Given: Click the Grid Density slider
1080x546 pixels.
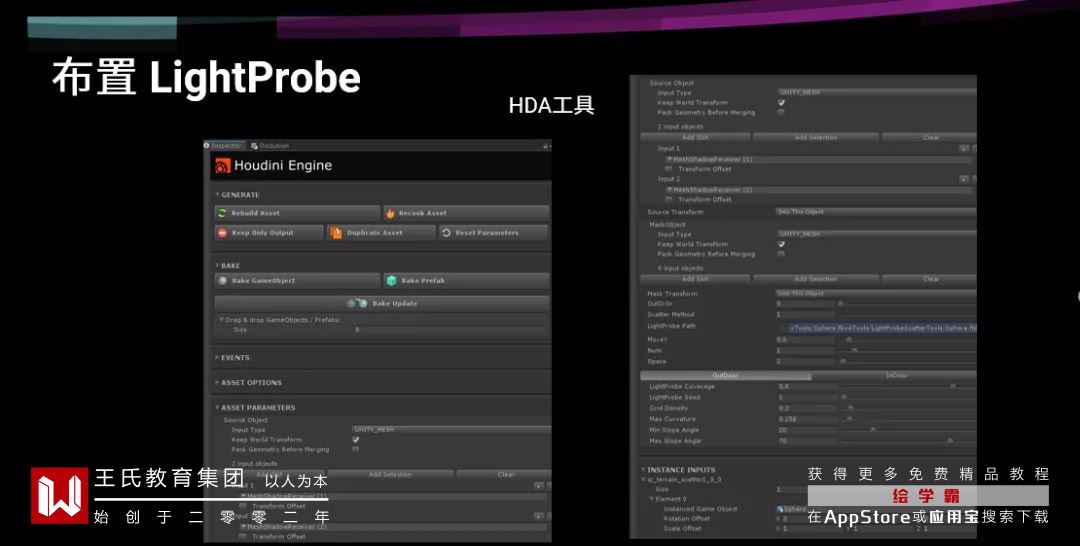Looking at the screenshot, I should point(907,408).
